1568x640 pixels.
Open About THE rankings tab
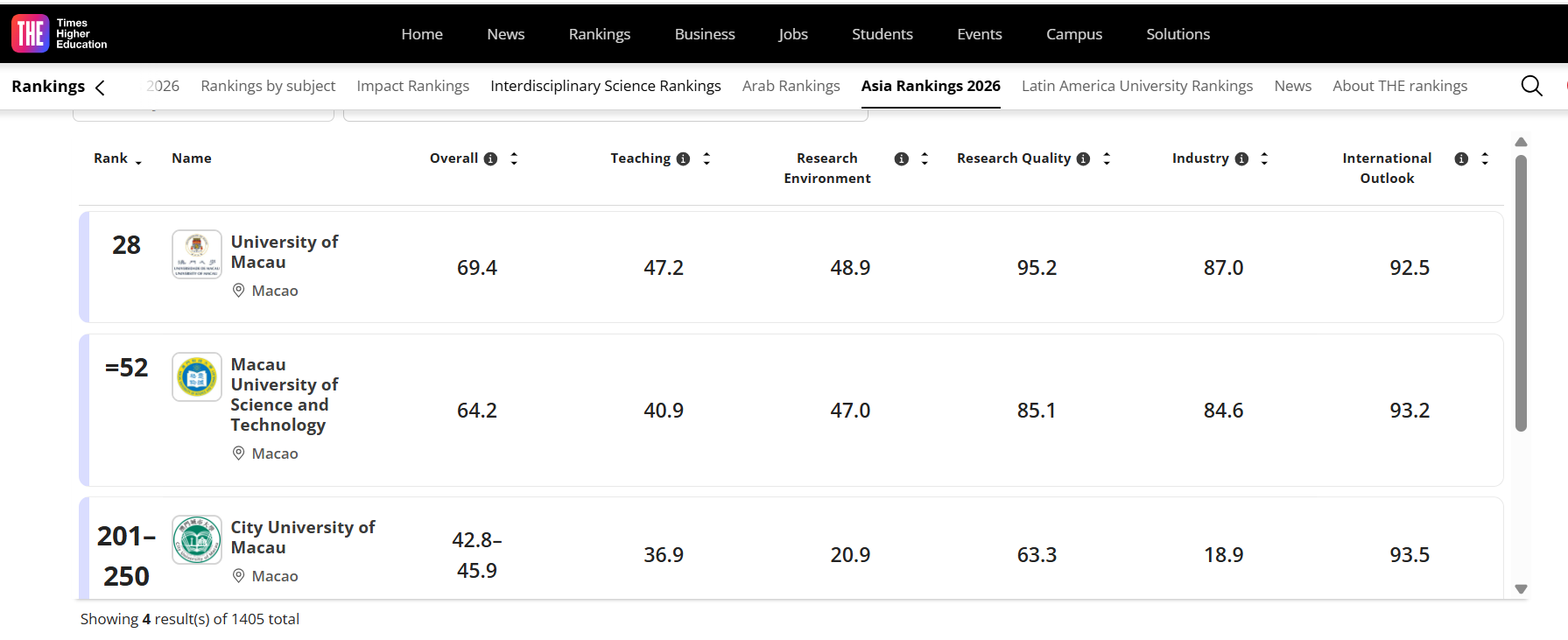(x=1400, y=86)
